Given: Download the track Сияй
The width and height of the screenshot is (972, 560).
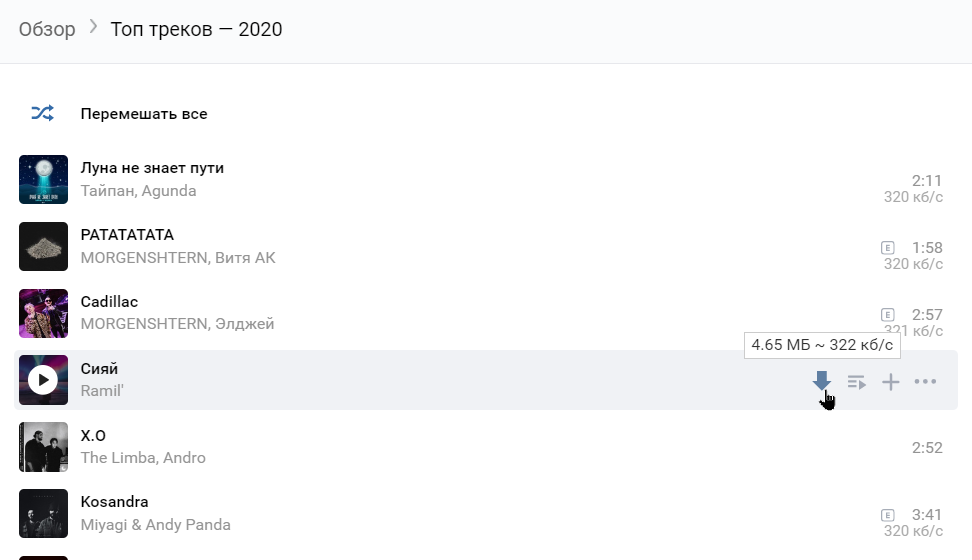Looking at the screenshot, I should click(822, 381).
